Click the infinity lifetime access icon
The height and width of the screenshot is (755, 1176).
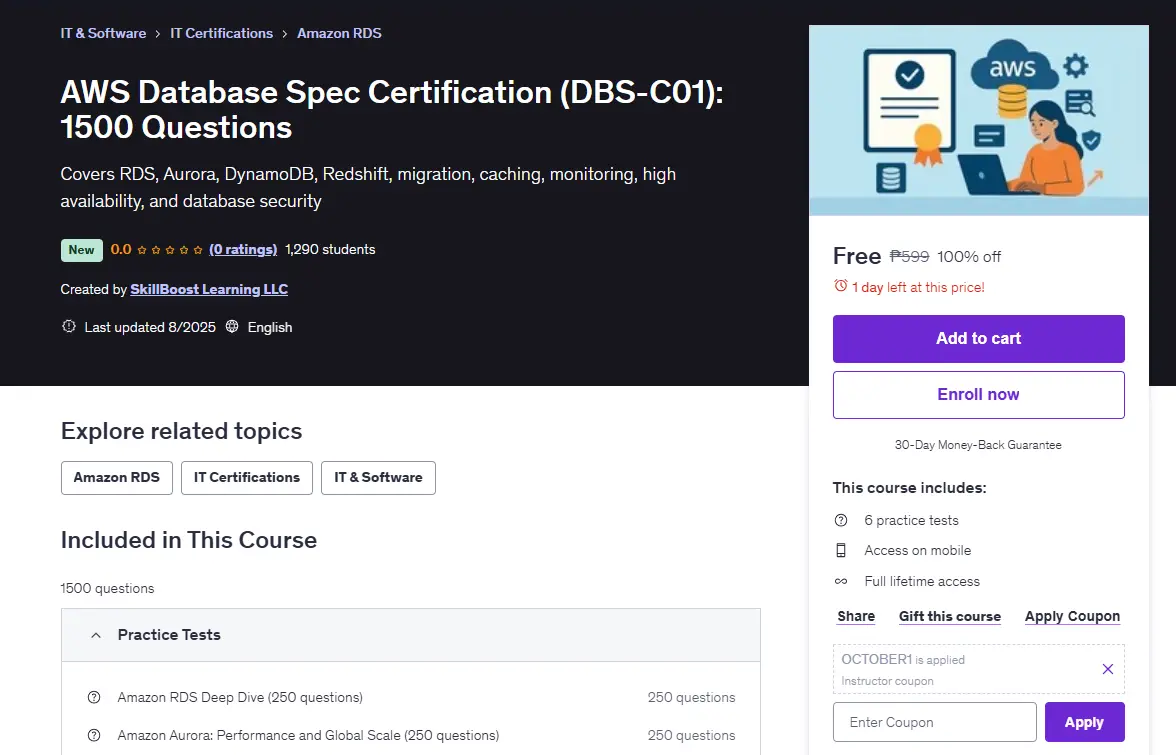841,581
